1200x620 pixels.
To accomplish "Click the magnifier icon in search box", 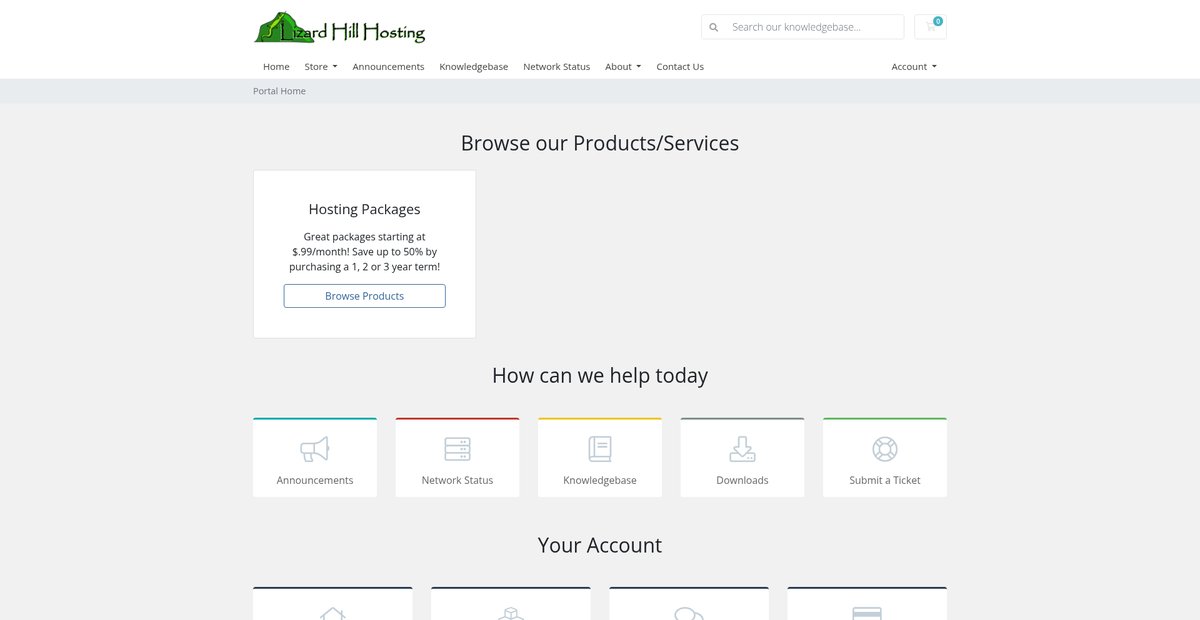I will 713,27.
